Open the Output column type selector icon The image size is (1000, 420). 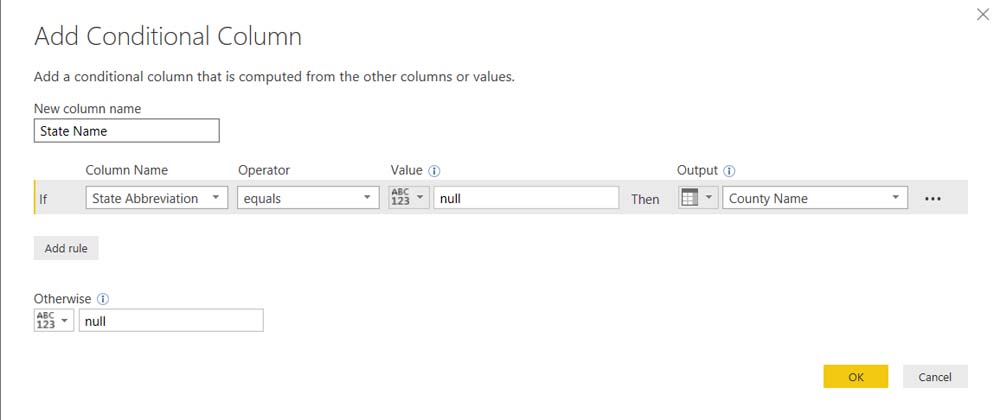click(697, 198)
